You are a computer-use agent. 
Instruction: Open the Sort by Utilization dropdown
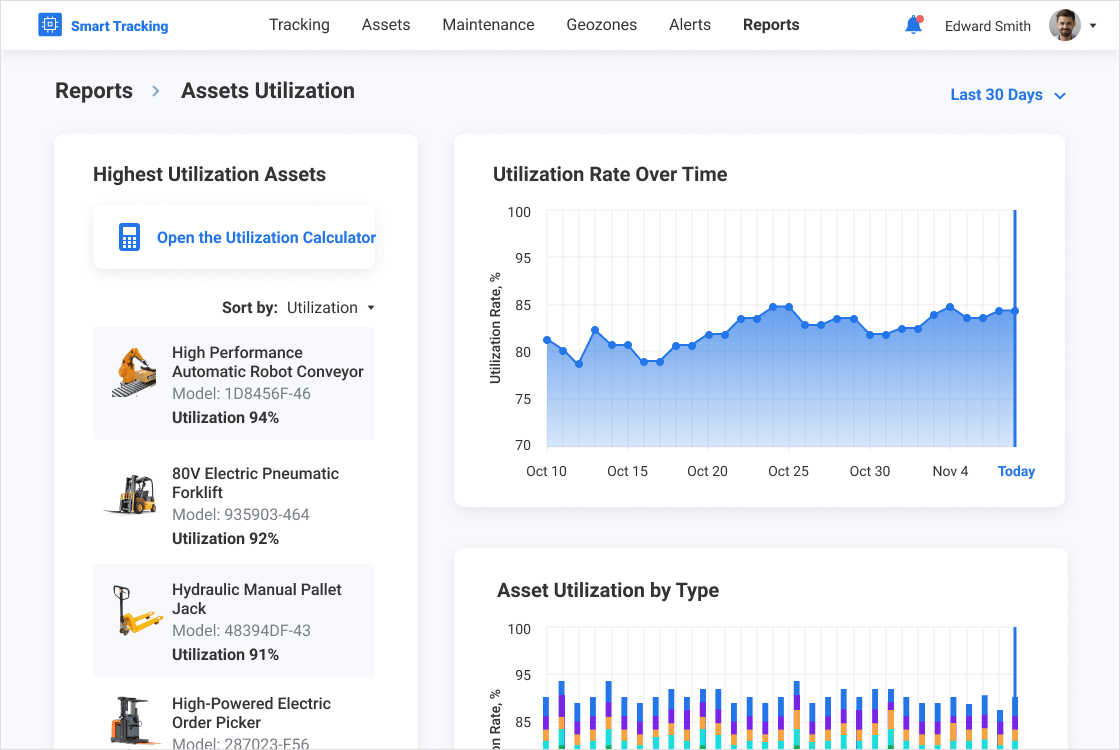pyautogui.click(x=330, y=308)
